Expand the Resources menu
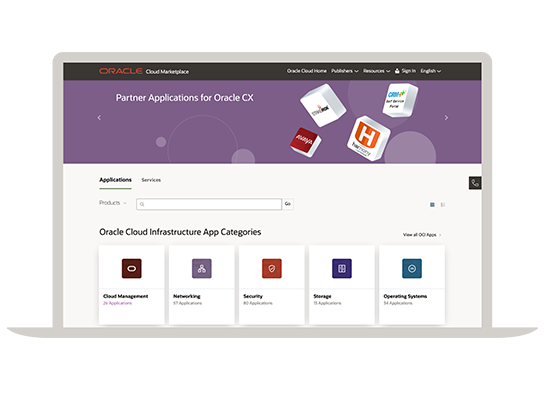This screenshot has height=400, width=544. point(376,71)
